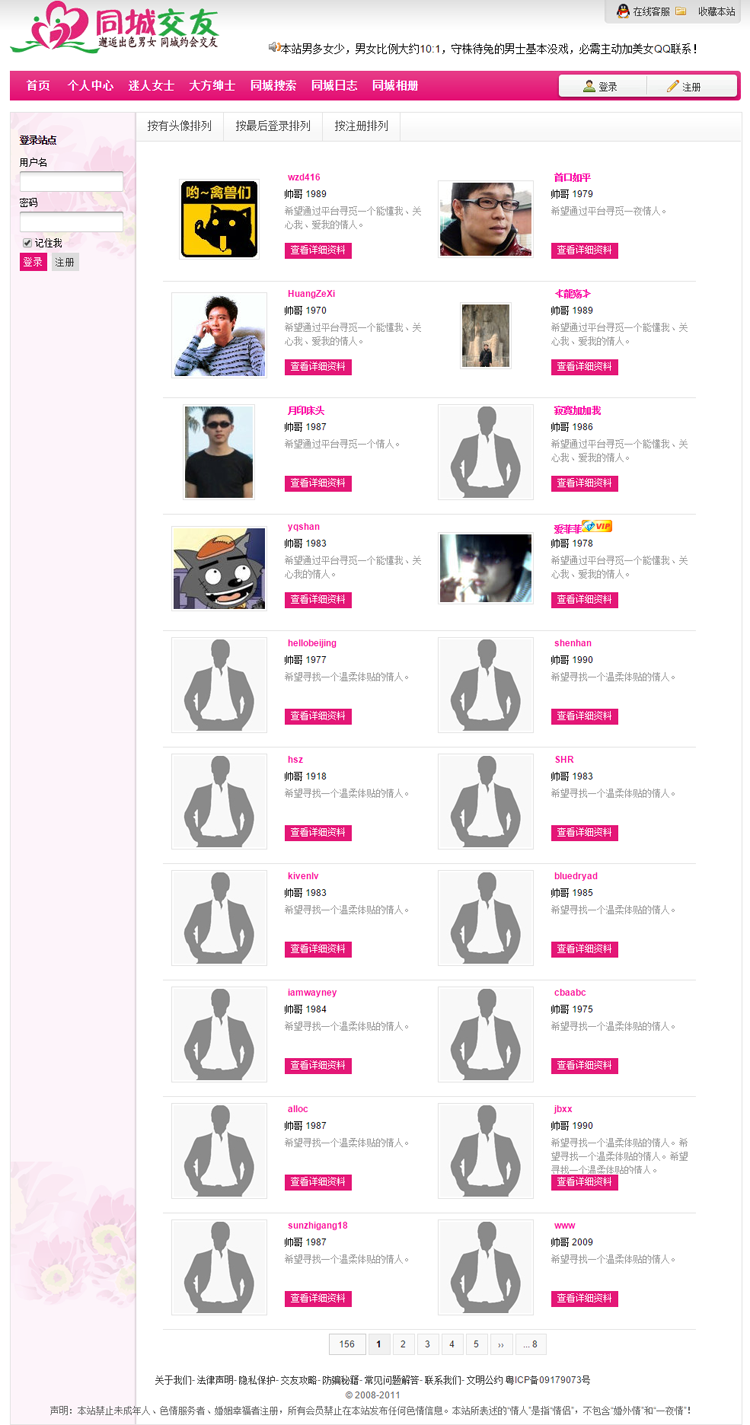Viewport: 750px width, 1425px height.
Task: Click the 收藏本站 folder icon
Action: click(x=680, y=11)
